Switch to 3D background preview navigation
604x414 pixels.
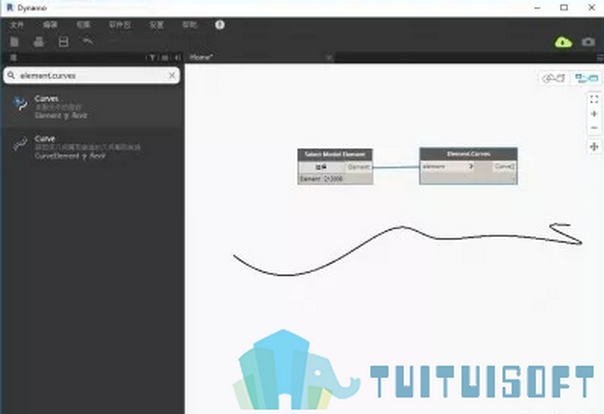[x=554, y=78]
